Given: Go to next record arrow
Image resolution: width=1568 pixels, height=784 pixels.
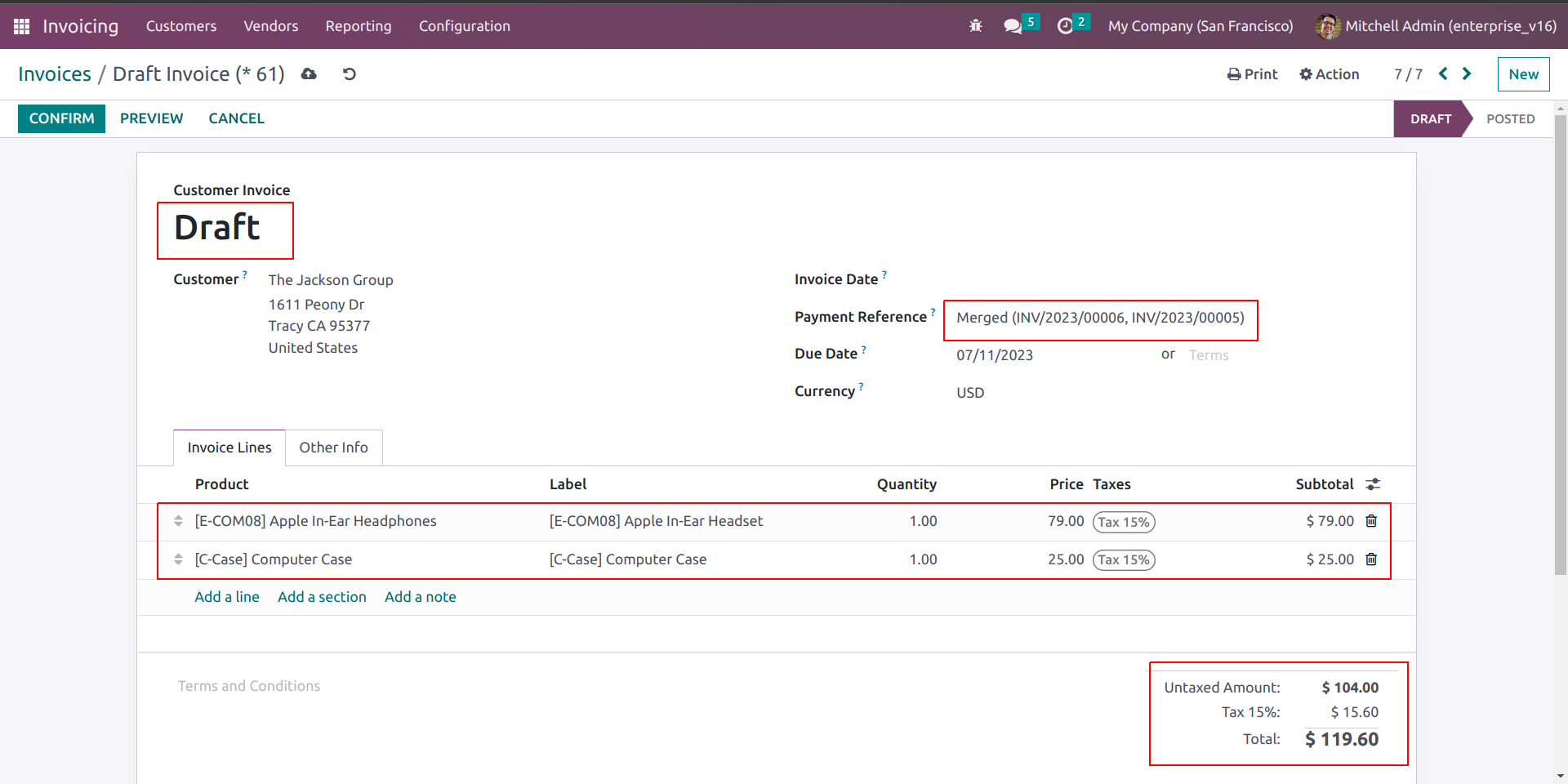Looking at the screenshot, I should (x=1467, y=73).
